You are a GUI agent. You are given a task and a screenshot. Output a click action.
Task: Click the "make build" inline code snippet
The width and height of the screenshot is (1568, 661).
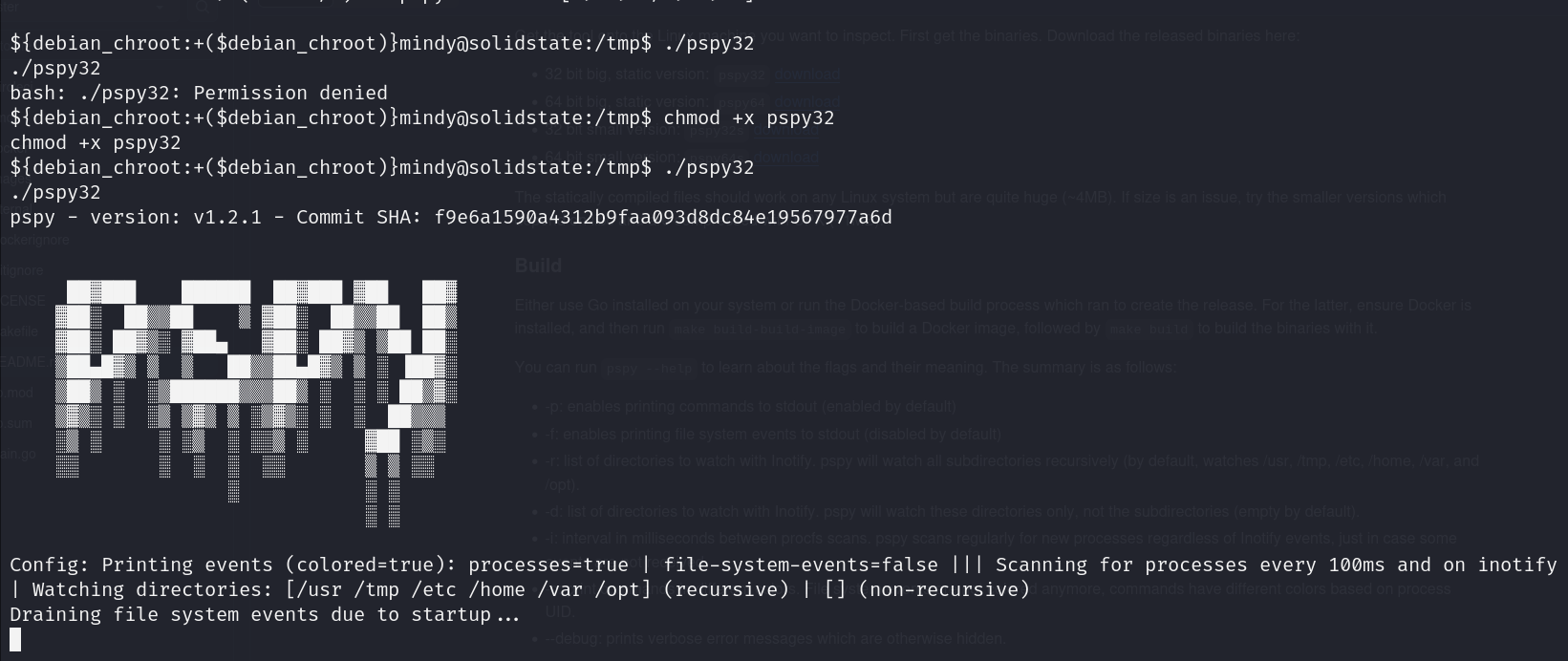pos(1148,330)
